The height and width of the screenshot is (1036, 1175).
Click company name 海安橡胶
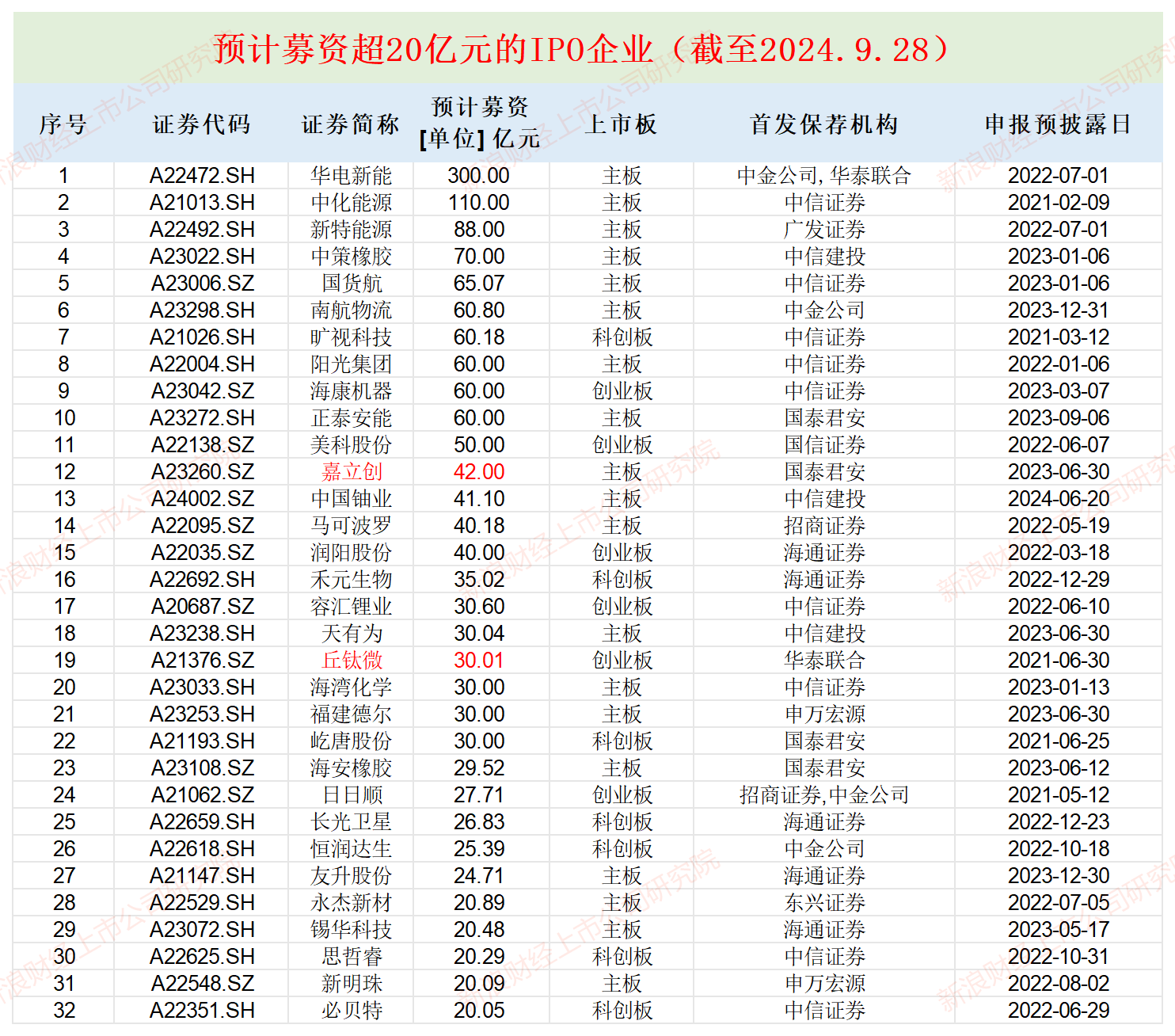click(x=351, y=768)
